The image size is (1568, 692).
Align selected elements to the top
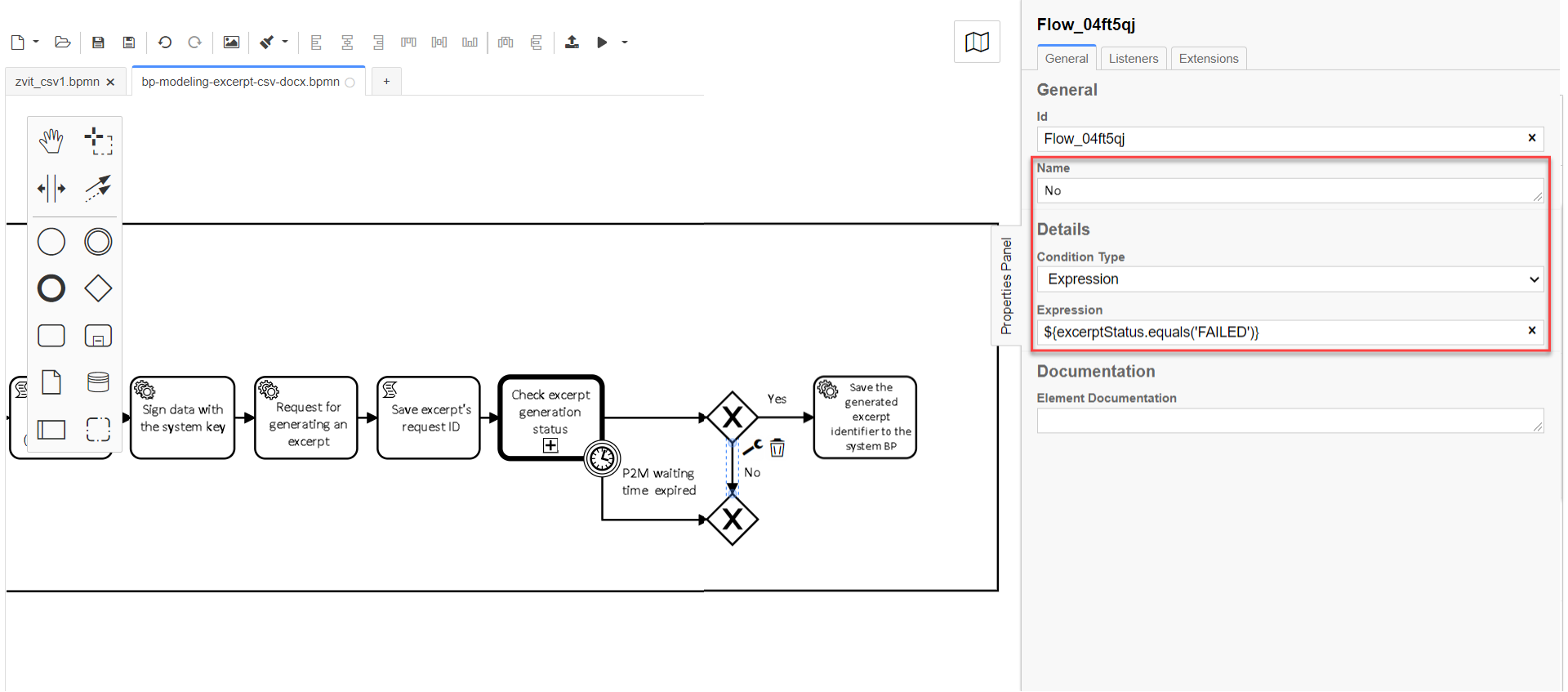(x=408, y=42)
